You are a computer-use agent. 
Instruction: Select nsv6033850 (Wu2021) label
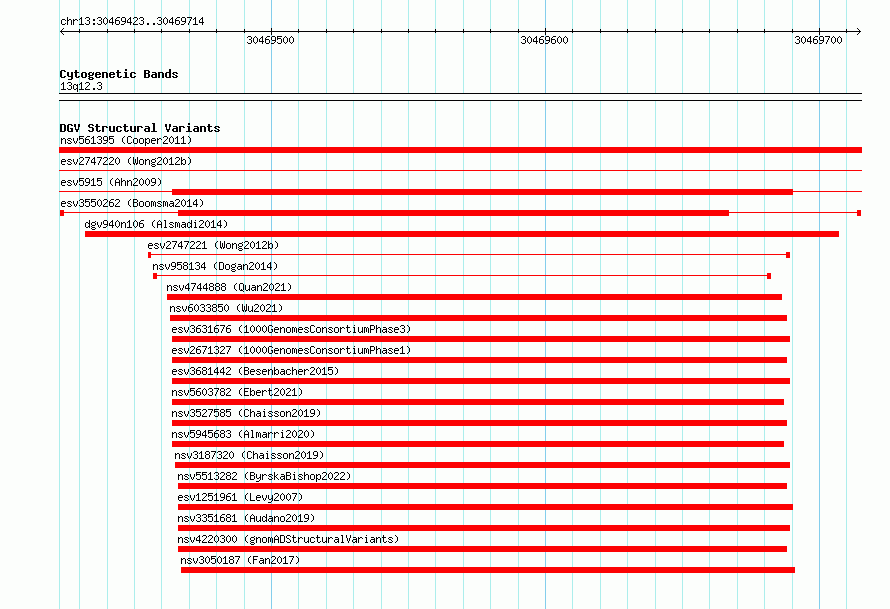[x=226, y=308]
